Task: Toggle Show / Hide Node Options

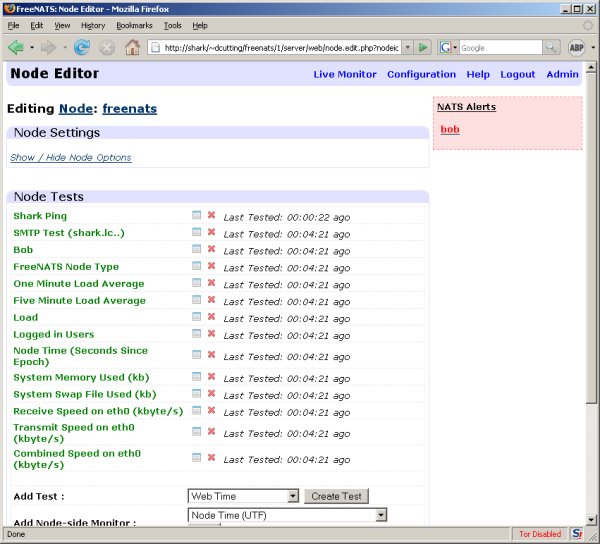Action: [71, 158]
